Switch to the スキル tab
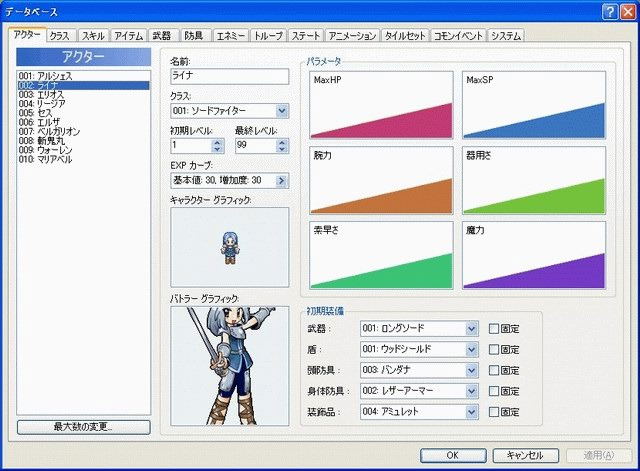The width and height of the screenshot is (640, 471). click(x=92, y=36)
